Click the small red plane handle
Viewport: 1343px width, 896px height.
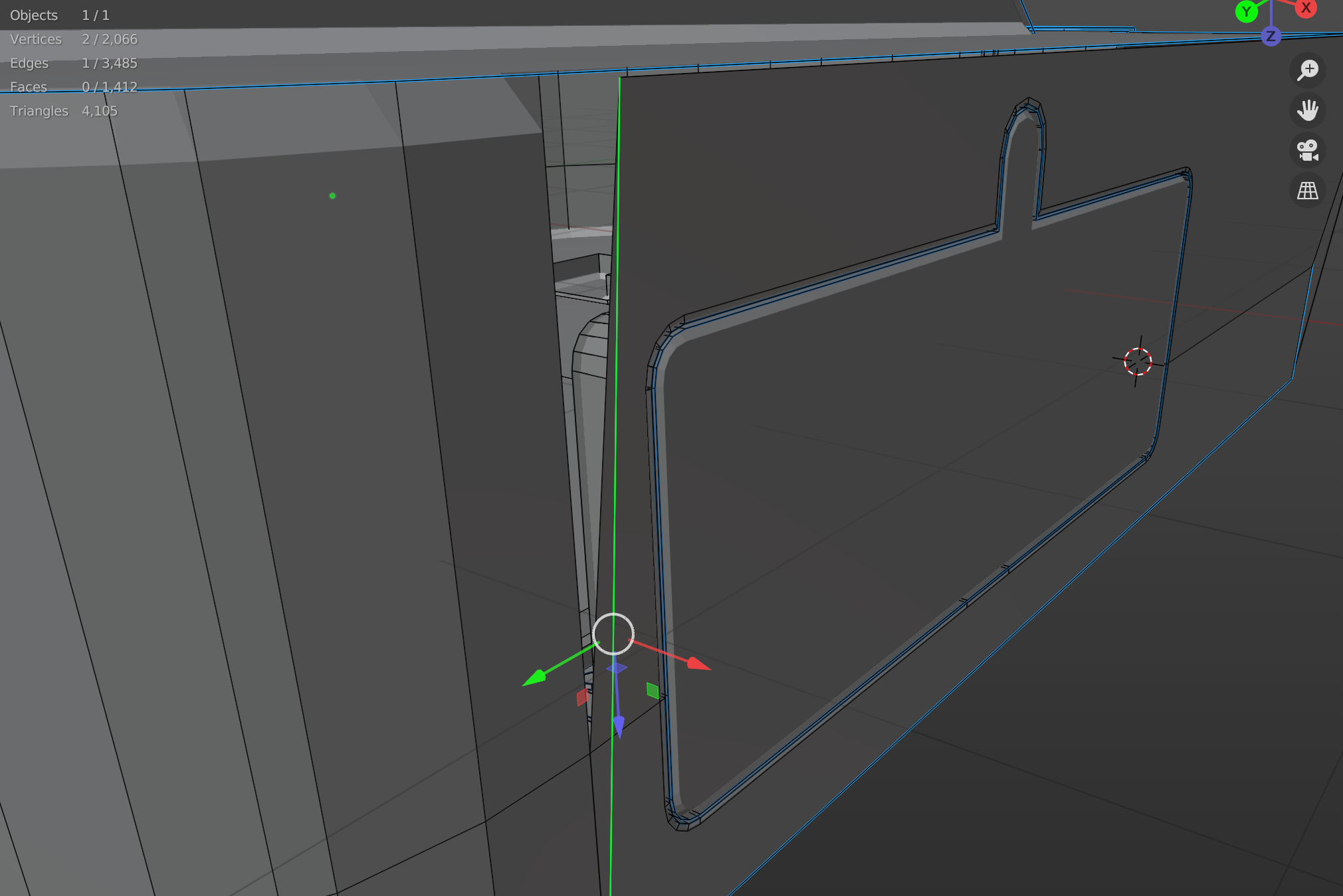point(582,697)
